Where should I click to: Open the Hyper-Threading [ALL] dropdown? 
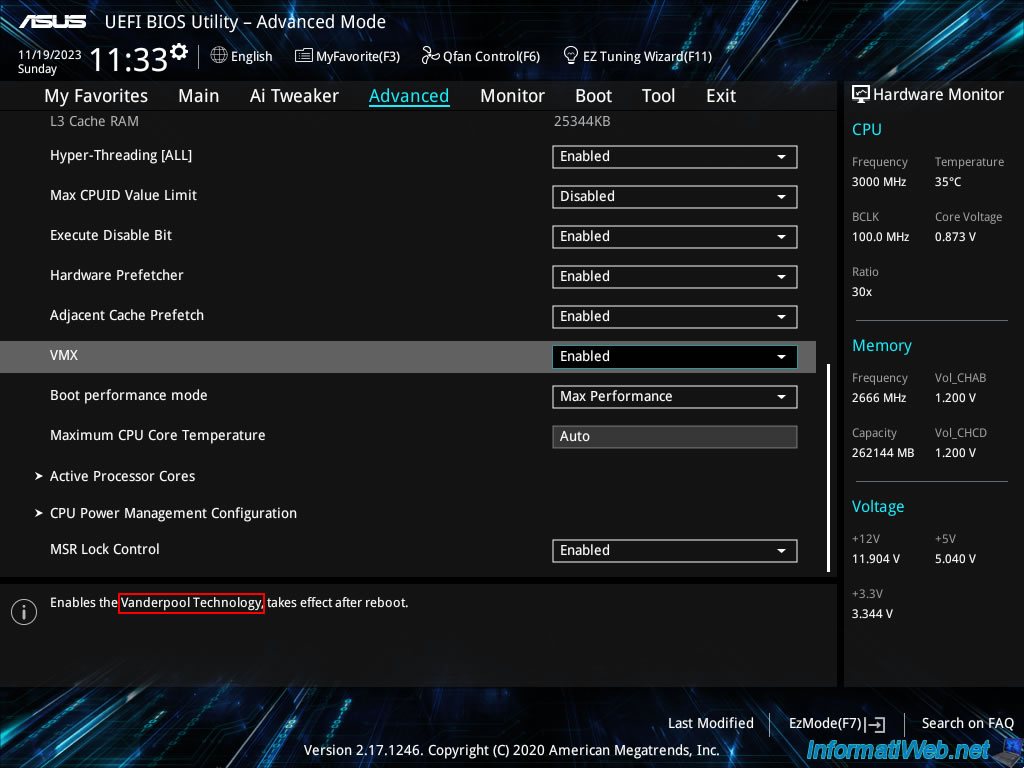click(674, 157)
